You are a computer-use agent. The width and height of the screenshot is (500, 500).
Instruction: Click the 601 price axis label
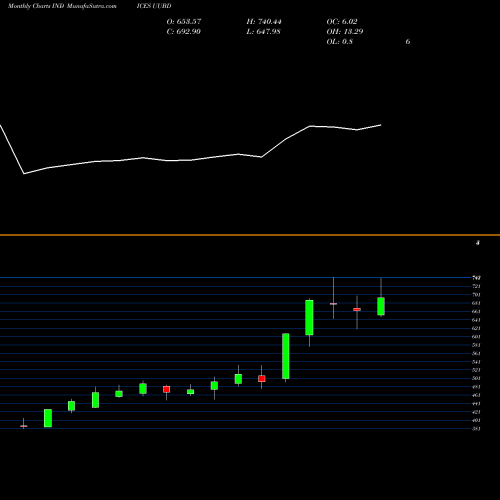[x=476, y=337]
